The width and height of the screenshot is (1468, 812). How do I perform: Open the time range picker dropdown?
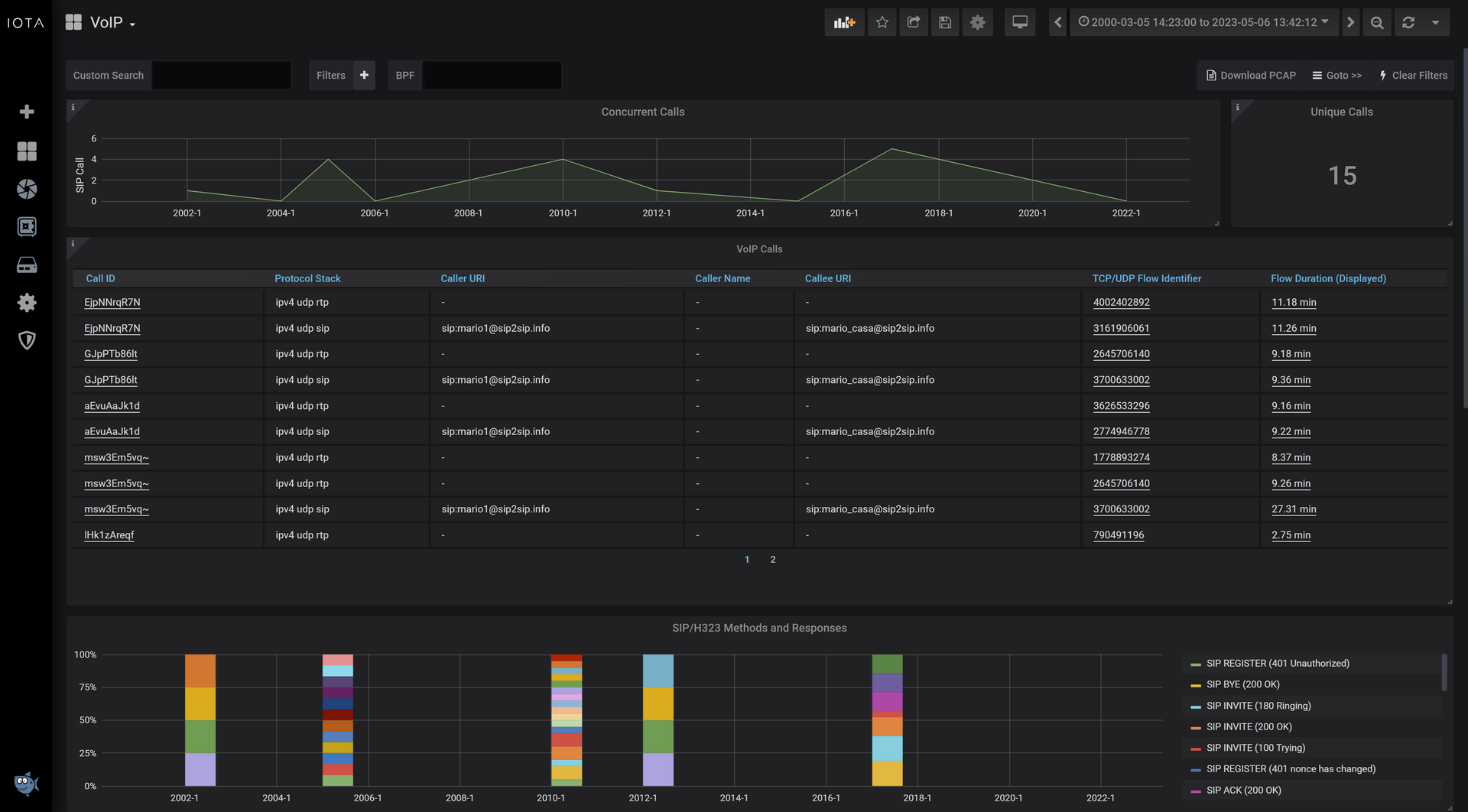[x=1204, y=22]
